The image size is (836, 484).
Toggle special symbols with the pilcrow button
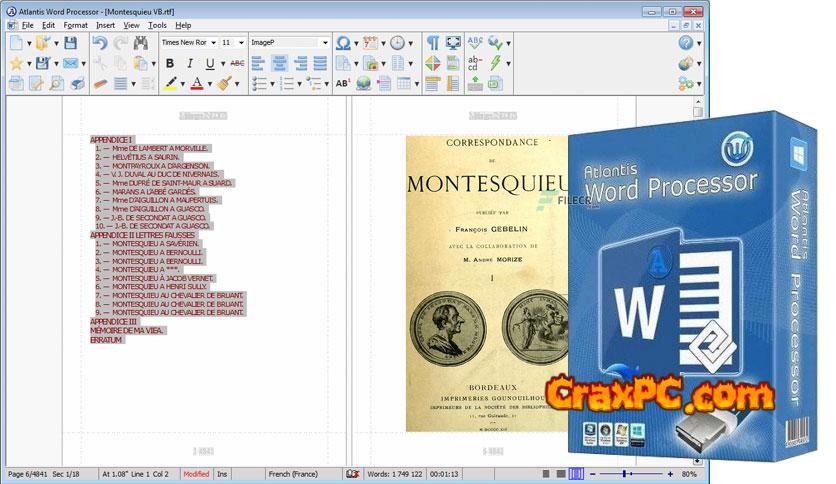[432, 43]
